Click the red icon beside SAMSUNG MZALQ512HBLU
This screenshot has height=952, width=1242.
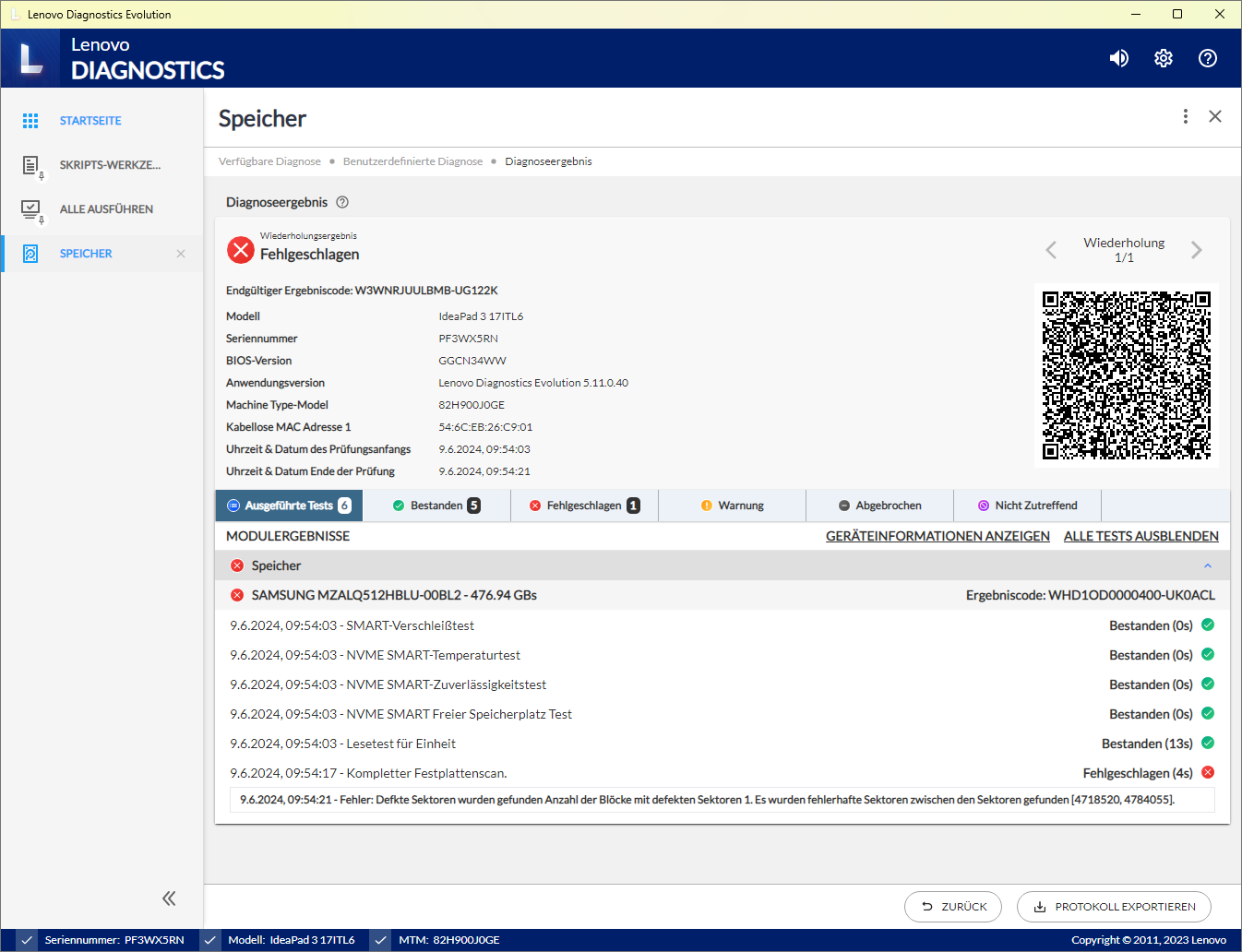point(237,595)
